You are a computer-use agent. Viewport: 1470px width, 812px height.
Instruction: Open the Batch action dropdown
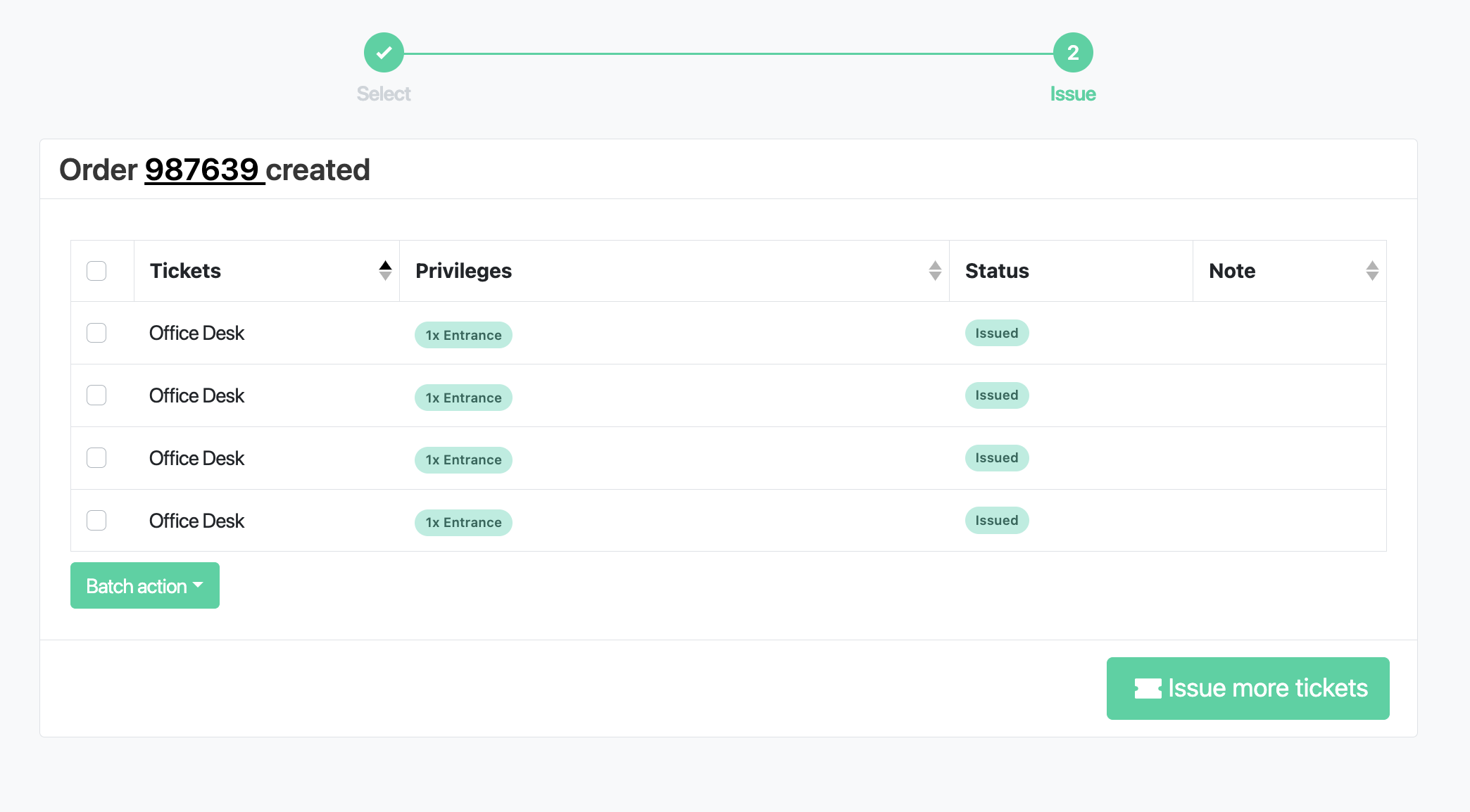[x=145, y=585]
